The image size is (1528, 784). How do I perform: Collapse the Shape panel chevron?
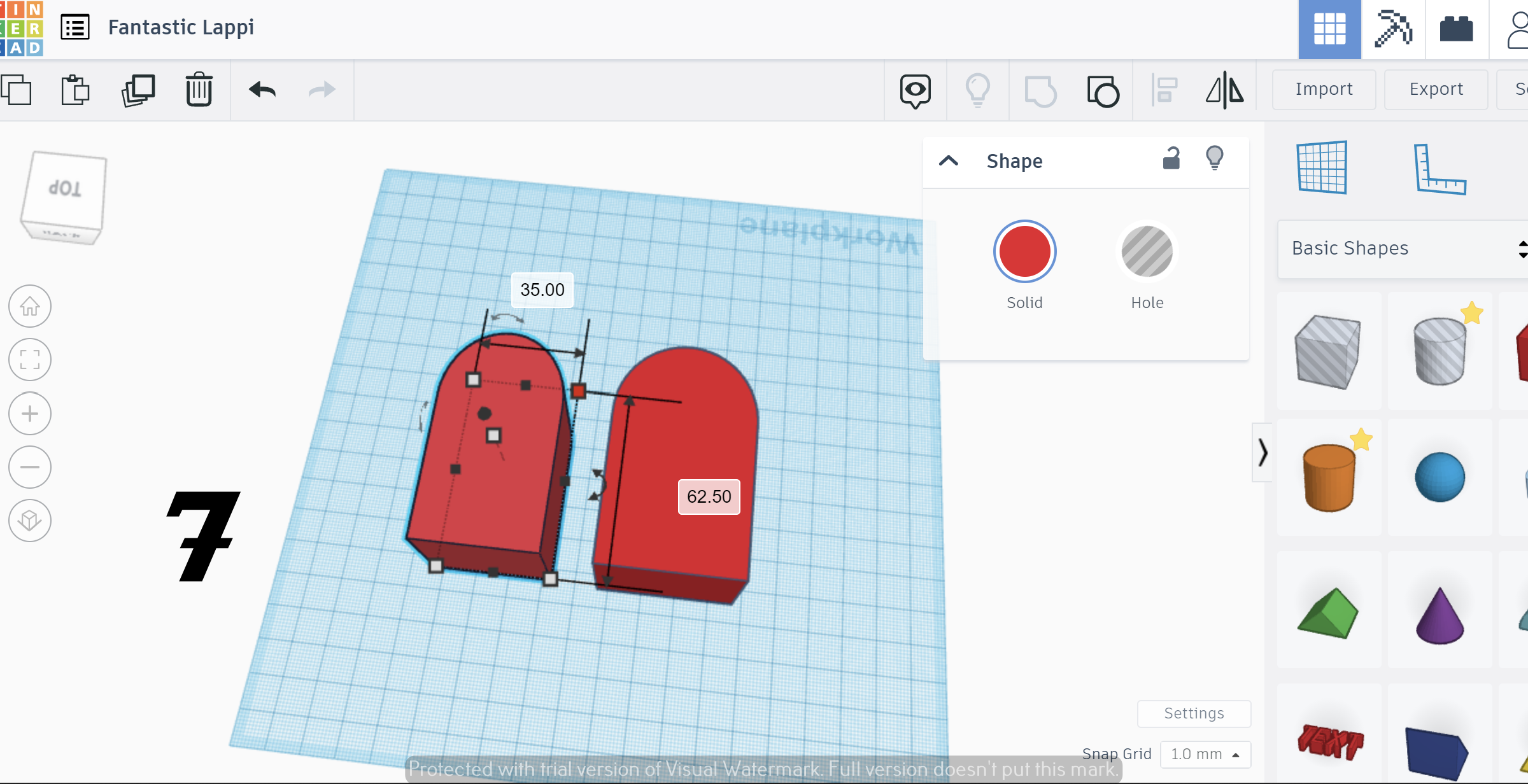click(949, 161)
